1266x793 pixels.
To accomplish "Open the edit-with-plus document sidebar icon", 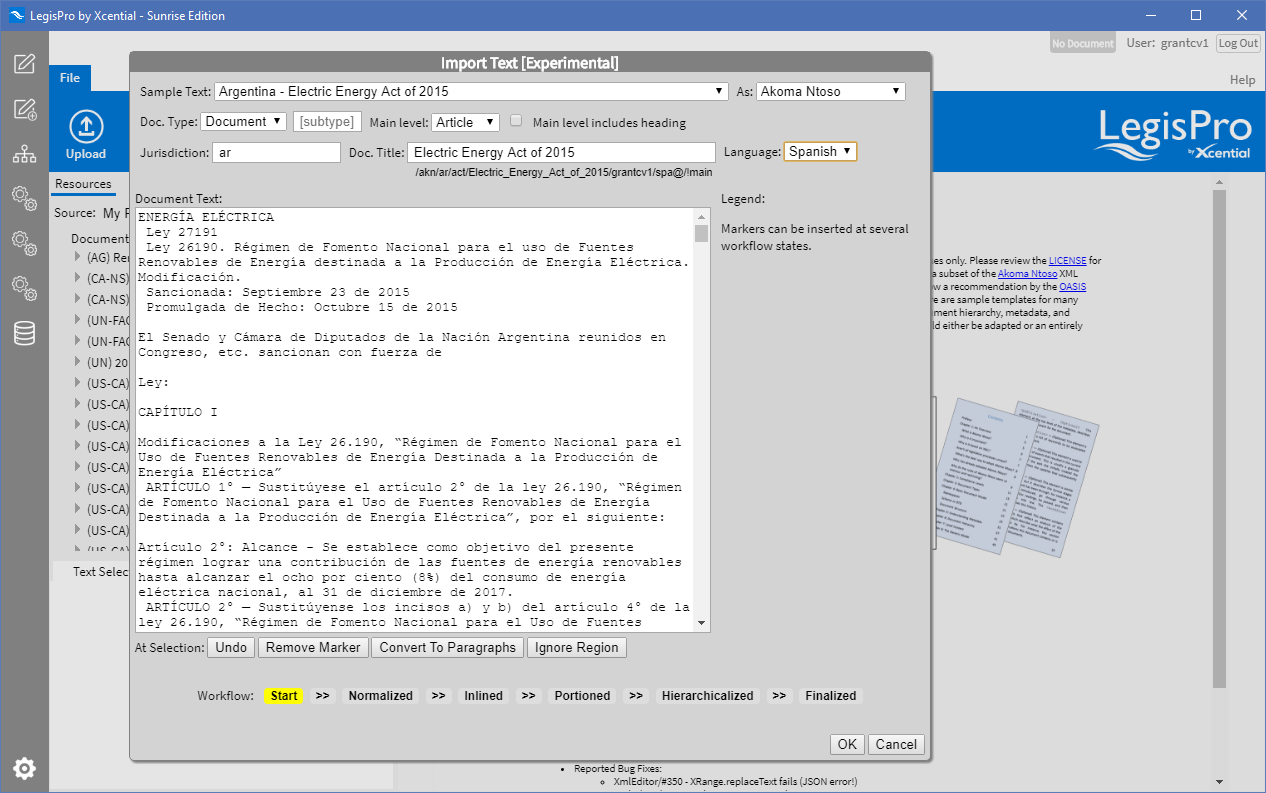I will coord(24,110).
